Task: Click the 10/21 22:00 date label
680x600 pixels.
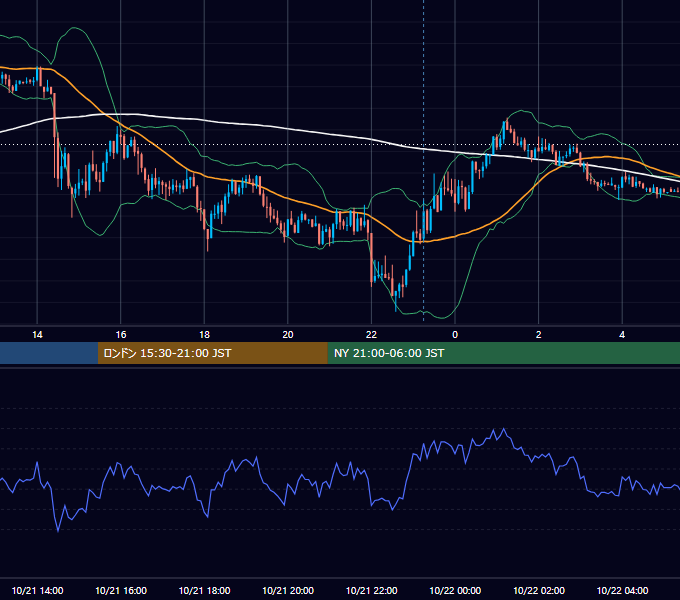Action: click(371, 590)
